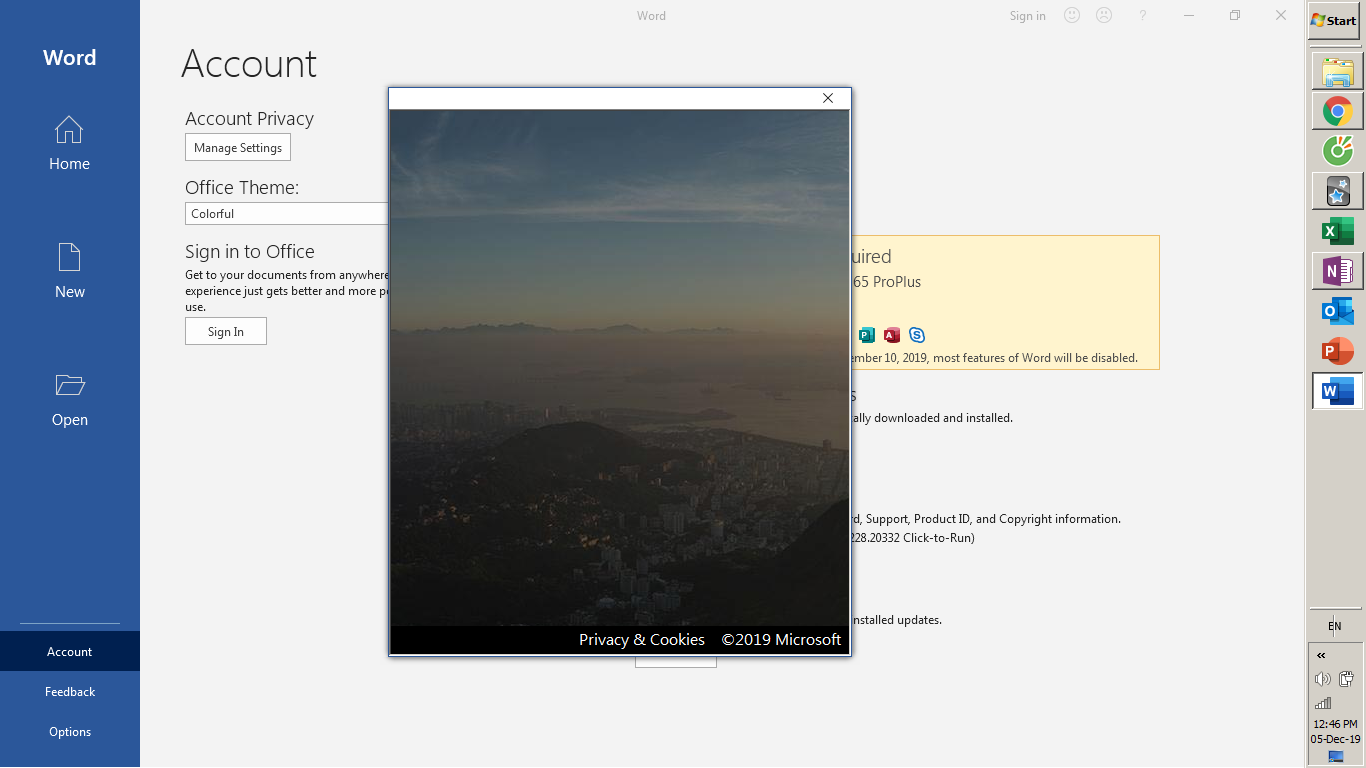Viewport: 1366px width, 768px height.
Task: Click the Sign In button under Sign in to Office
Action: tap(226, 332)
